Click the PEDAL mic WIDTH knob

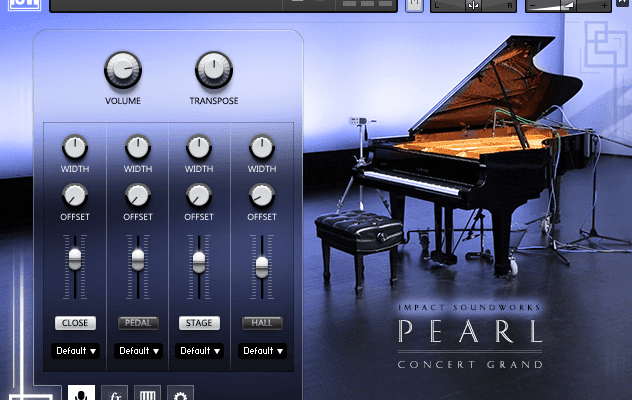coord(137,148)
